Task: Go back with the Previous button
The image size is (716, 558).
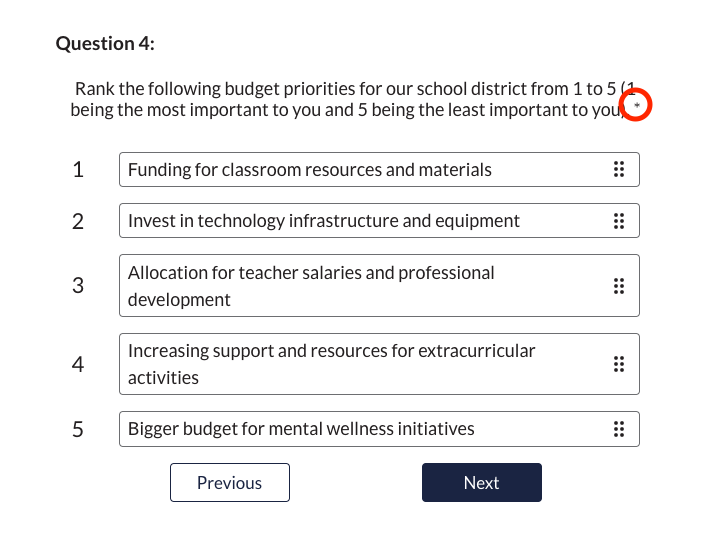Action: (230, 483)
